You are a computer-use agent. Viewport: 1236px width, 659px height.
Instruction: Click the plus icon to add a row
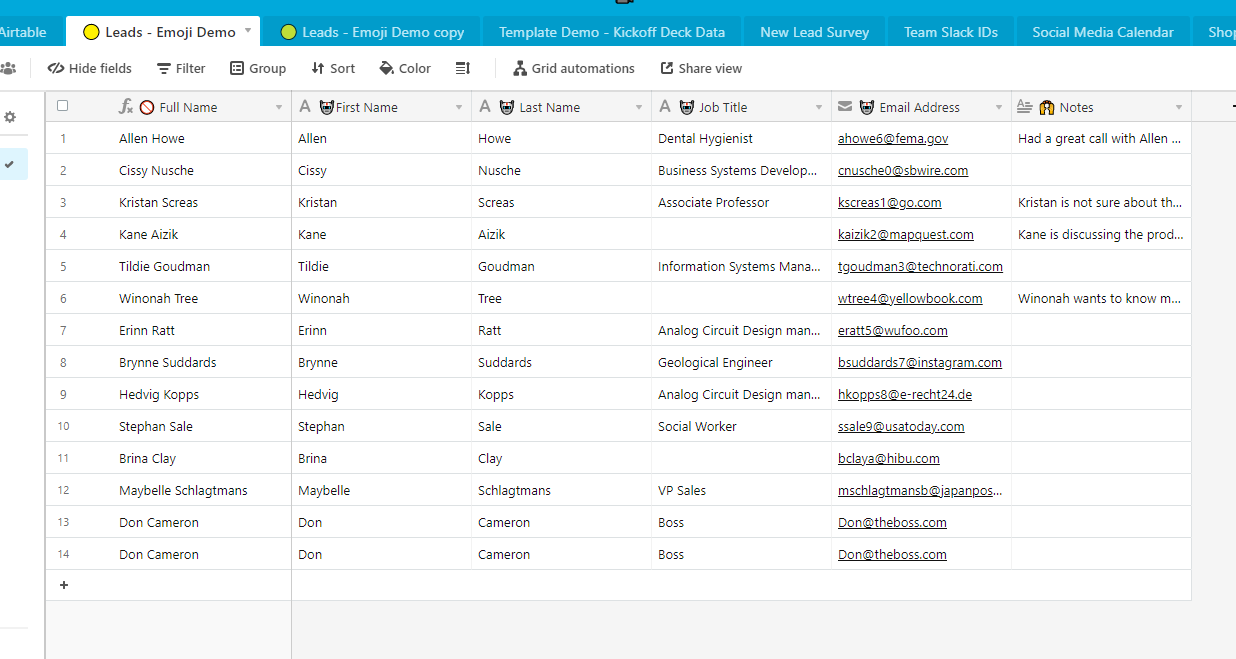(x=64, y=585)
